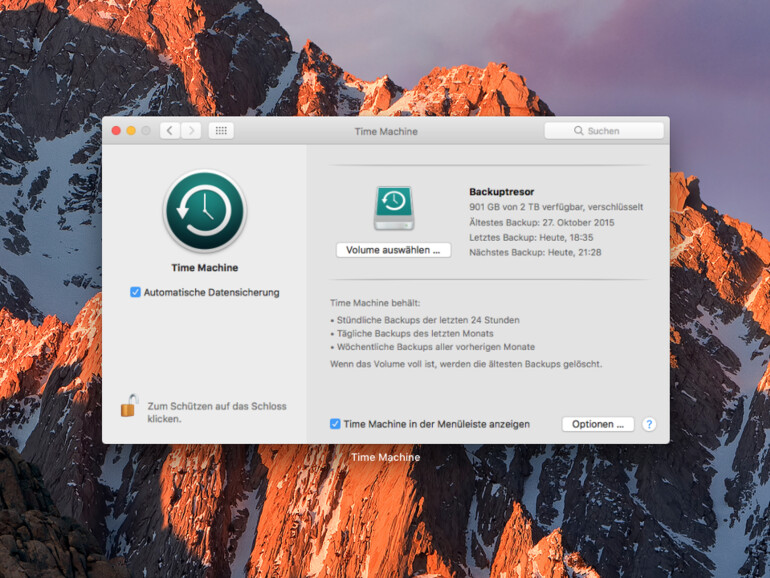Open the help question mark button
Image resolution: width=770 pixels, height=578 pixels.
point(649,424)
